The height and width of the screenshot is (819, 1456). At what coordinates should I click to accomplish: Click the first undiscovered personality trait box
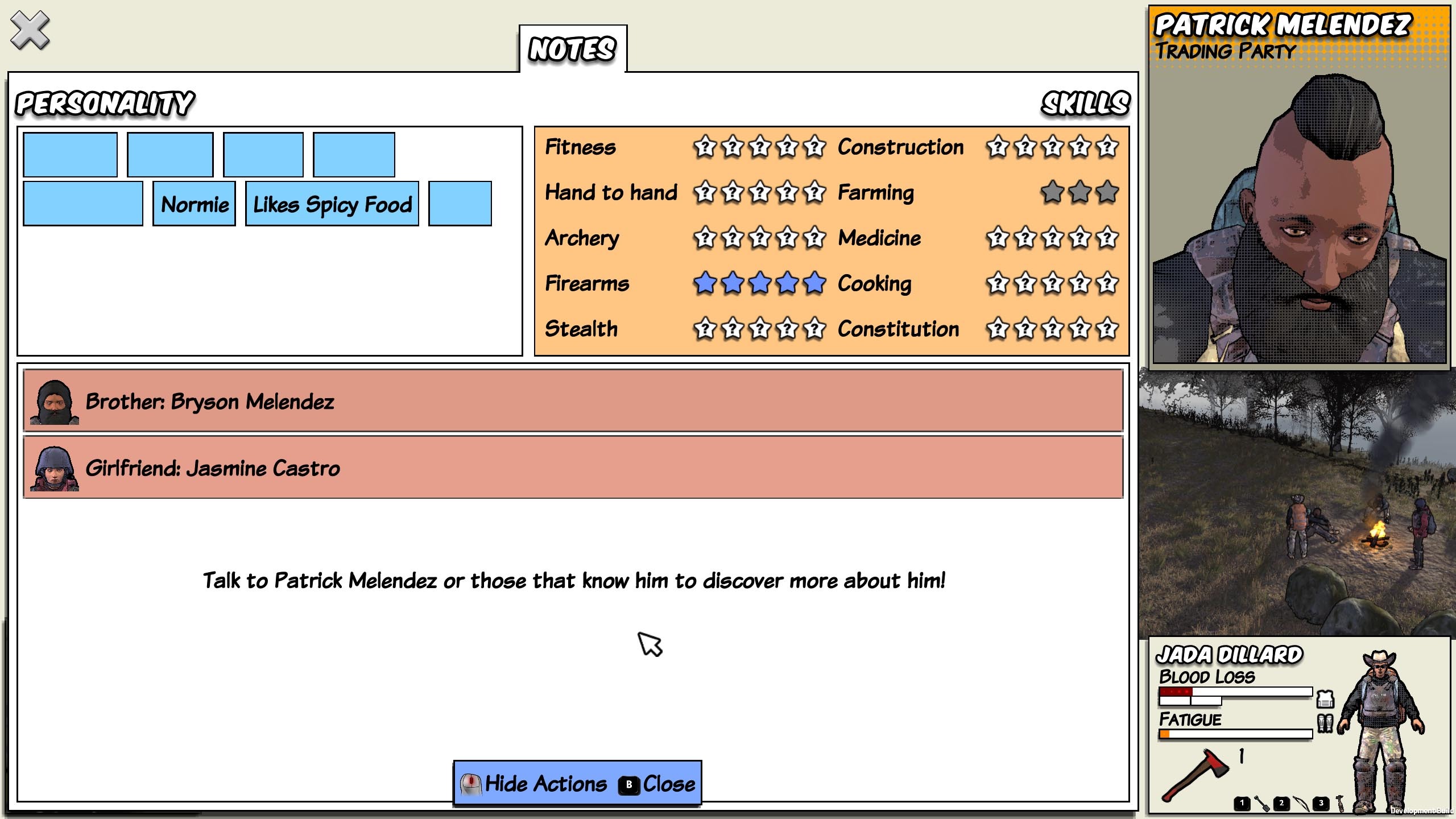tap(71, 155)
